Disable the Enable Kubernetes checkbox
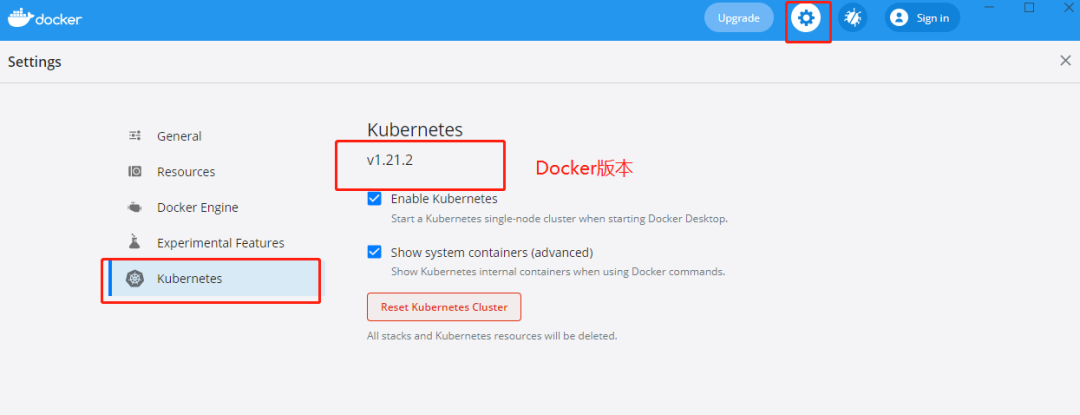Viewport: 1080px width, 415px height. point(375,199)
